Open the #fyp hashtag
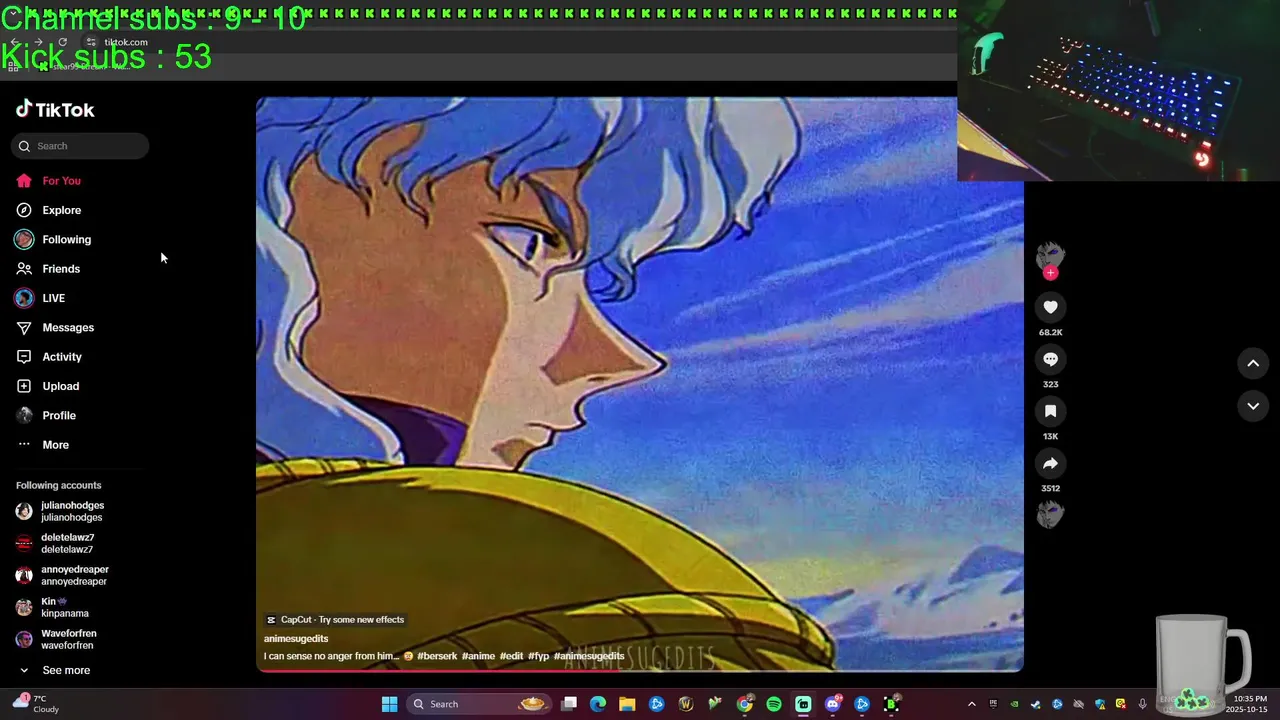This screenshot has width=1280, height=720. tap(539, 656)
